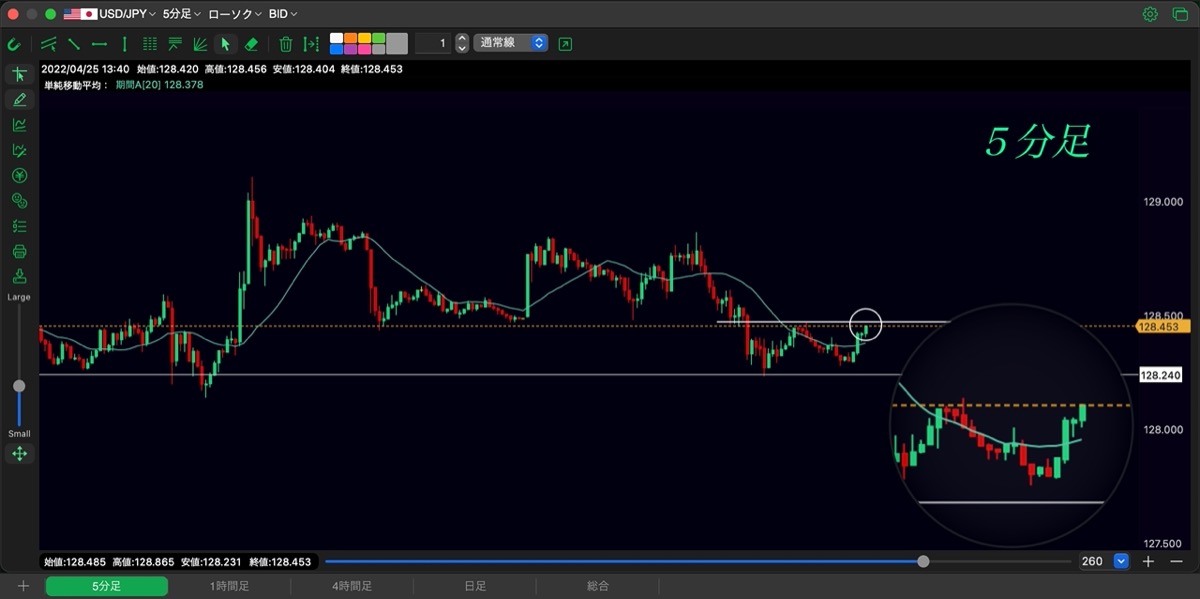Image resolution: width=1200 pixels, height=599 pixels.
Task: Click the crosshair cursor icon in sidebar
Action: tap(19, 75)
